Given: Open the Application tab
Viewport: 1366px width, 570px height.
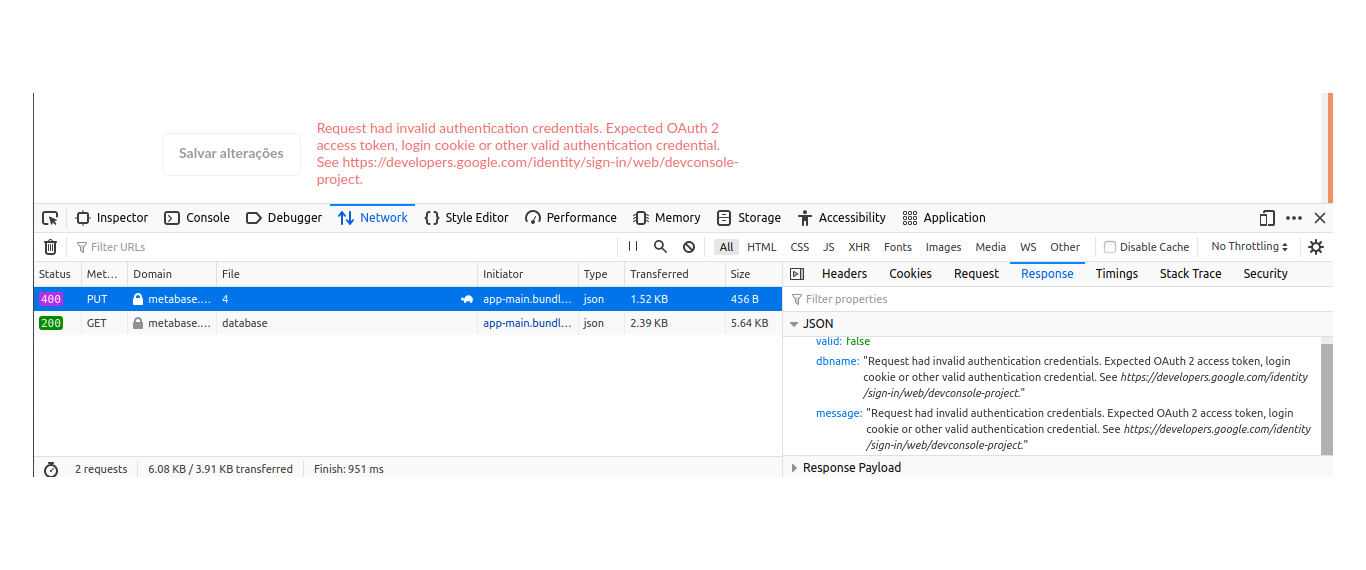Looking at the screenshot, I should [944, 218].
